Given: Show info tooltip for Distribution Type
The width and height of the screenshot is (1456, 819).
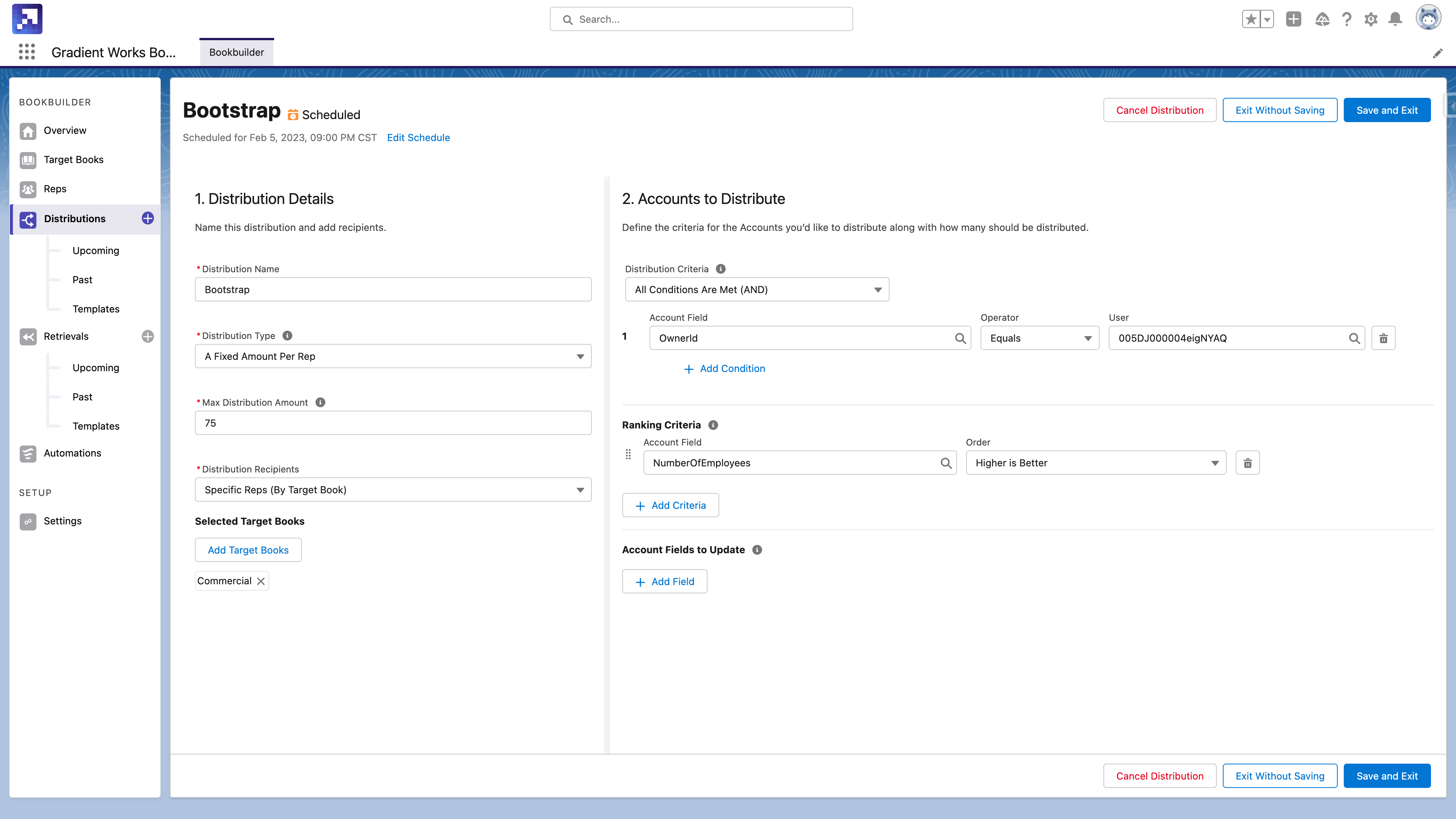Looking at the screenshot, I should [287, 336].
